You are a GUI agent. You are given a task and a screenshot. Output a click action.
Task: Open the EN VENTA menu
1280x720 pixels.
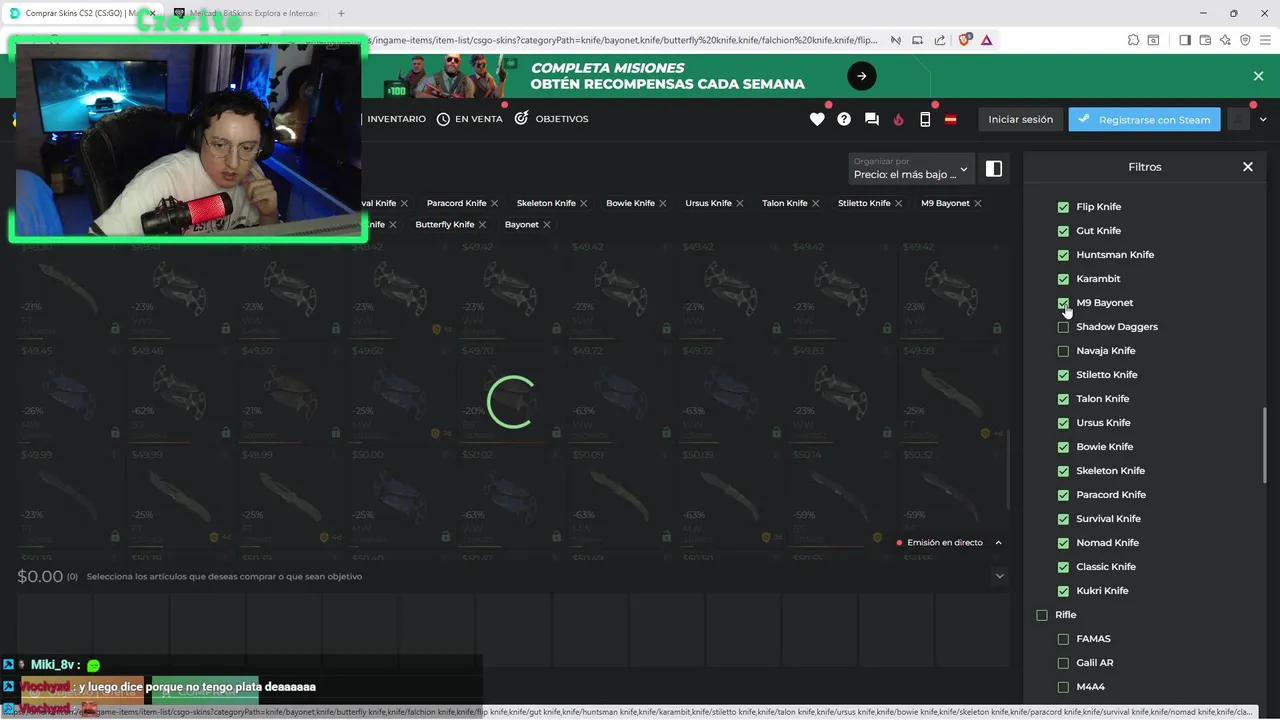click(470, 119)
